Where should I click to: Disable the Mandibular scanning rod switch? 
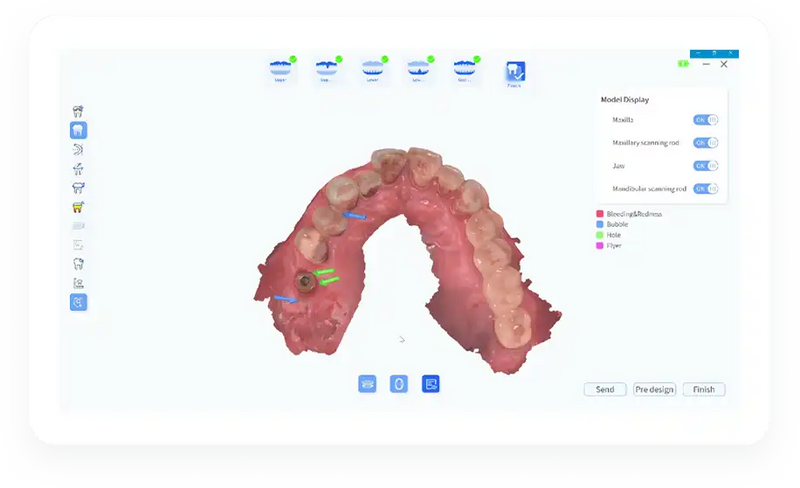pyautogui.click(x=706, y=189)
